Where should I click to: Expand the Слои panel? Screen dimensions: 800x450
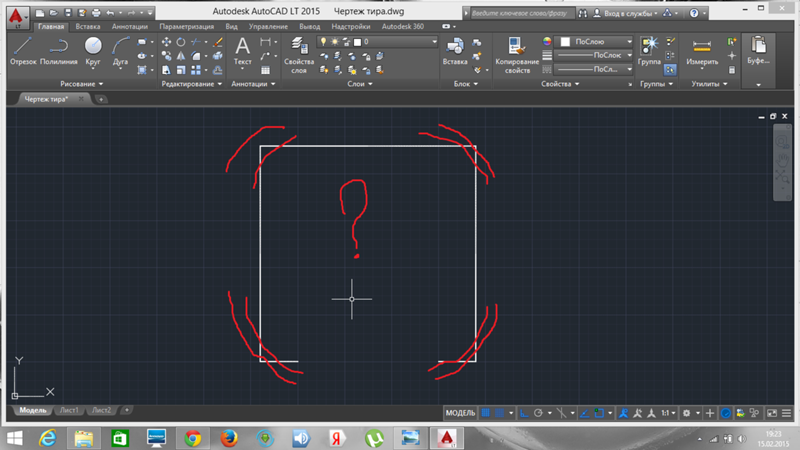[x=360, y=84]
